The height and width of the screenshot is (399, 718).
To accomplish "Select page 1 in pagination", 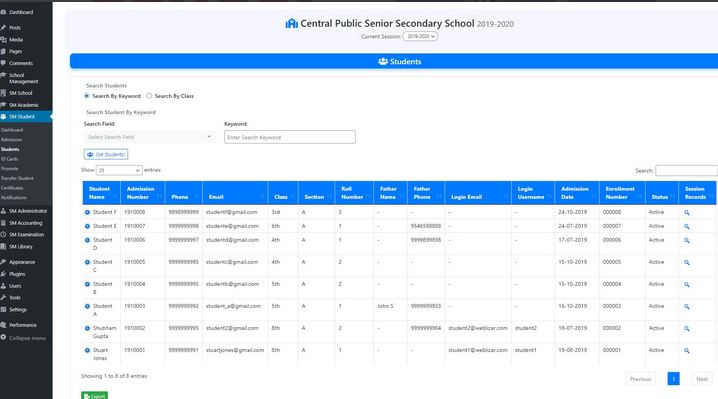I will click(673, 379).
